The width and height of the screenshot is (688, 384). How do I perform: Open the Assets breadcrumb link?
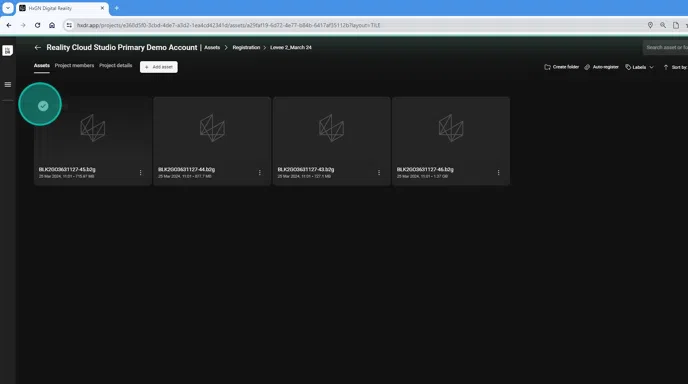tap(212, 47)
